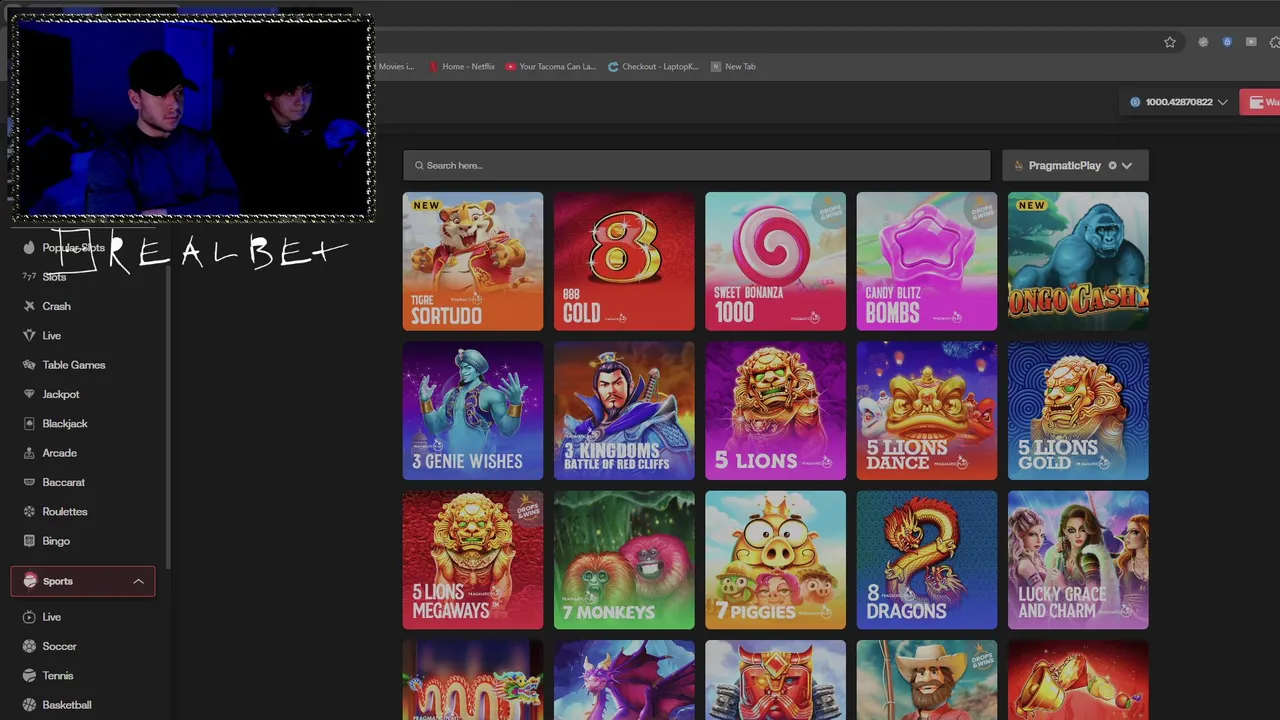Click the Basketball icon
1280x720 pixels.
29,705
